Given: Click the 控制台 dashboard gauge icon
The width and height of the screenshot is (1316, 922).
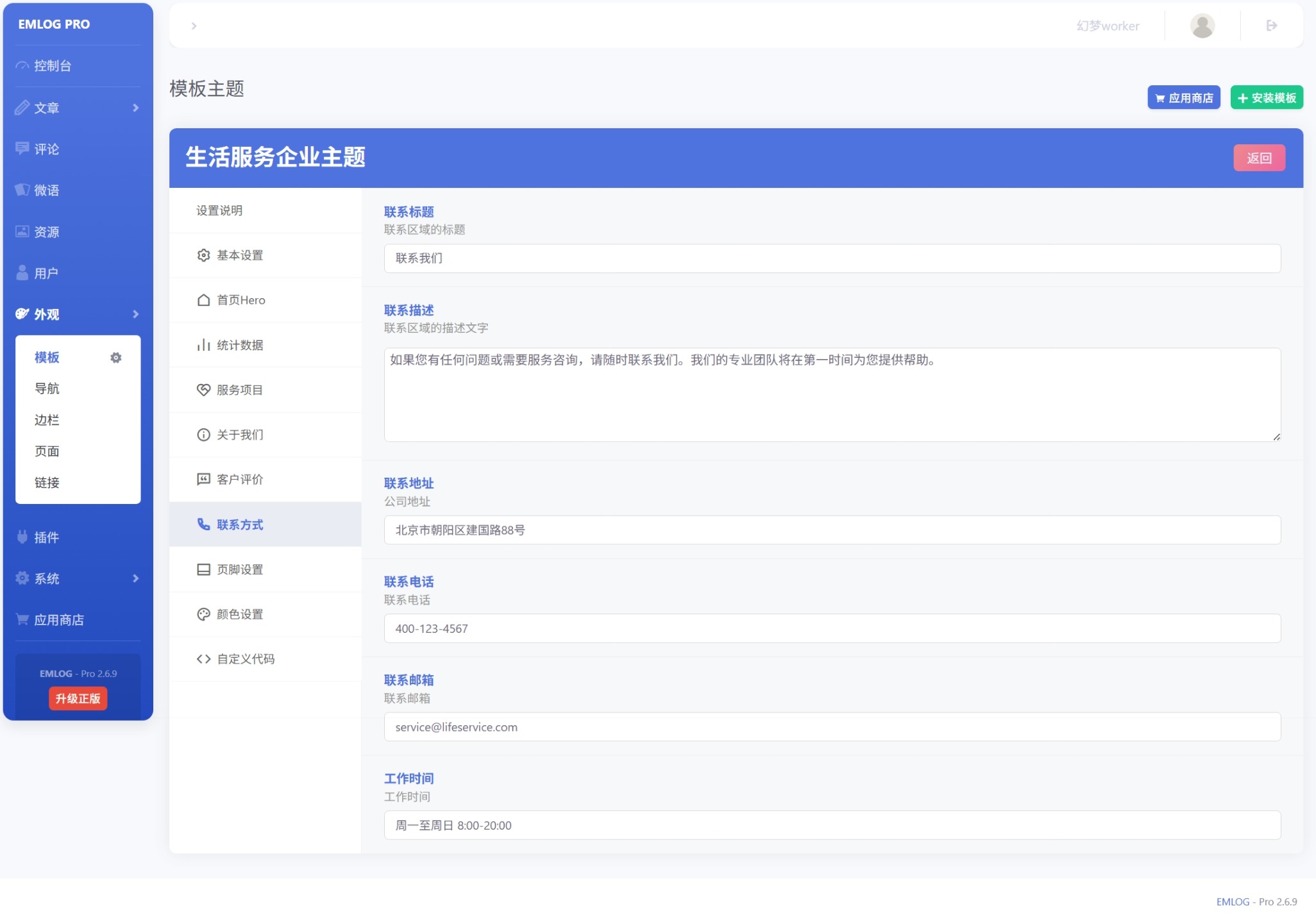Looking at the screenshot, I should [22, 66].
